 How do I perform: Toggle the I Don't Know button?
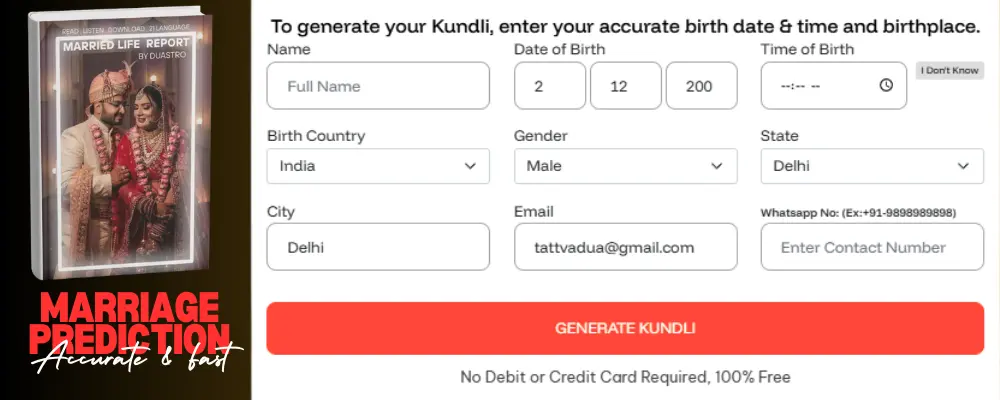coord(950,71)
